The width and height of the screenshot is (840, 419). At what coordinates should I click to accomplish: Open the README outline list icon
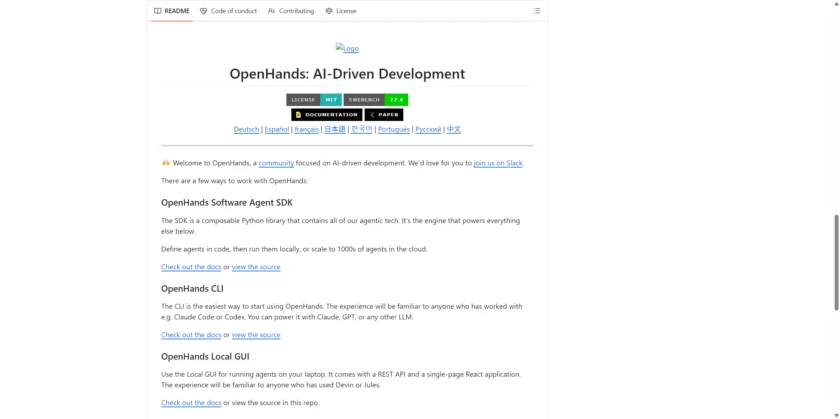pyautogui.click(x=537, y=11)
